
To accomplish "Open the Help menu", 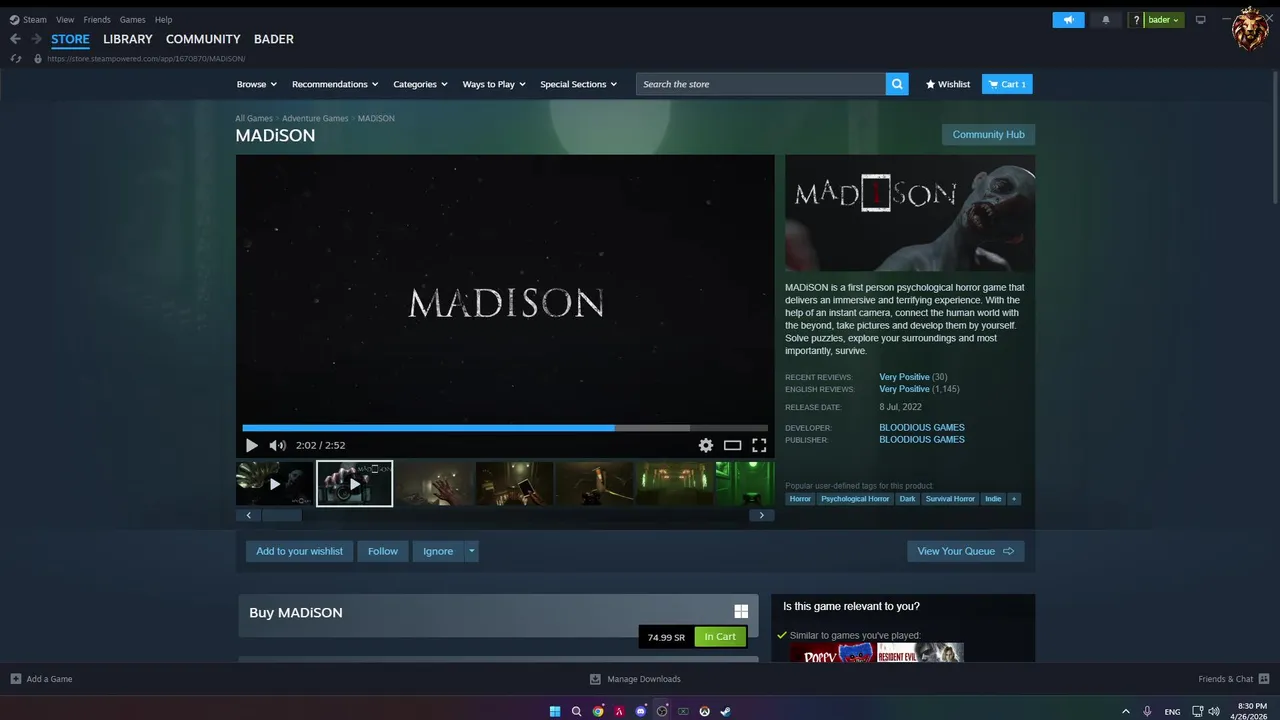I will point(163,19).
